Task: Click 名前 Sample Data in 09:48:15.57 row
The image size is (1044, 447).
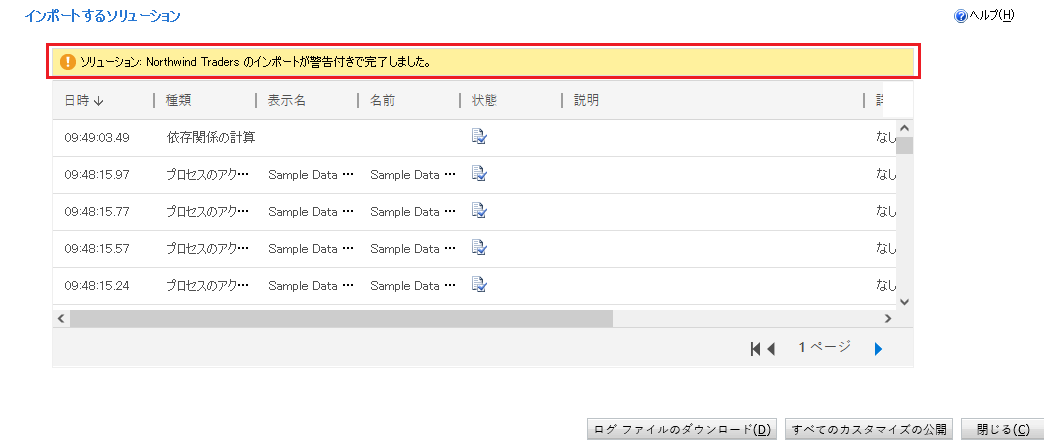Action: click(x=413, y=248)
